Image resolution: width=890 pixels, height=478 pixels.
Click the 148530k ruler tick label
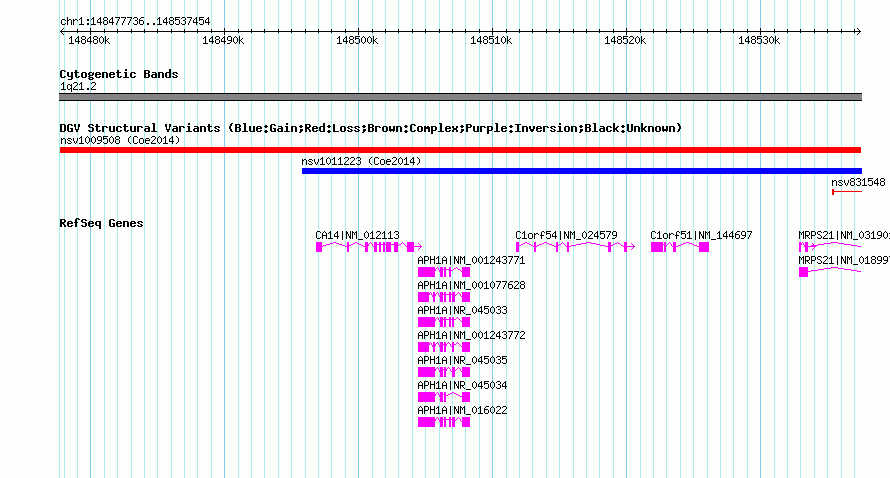pos(759,40)
